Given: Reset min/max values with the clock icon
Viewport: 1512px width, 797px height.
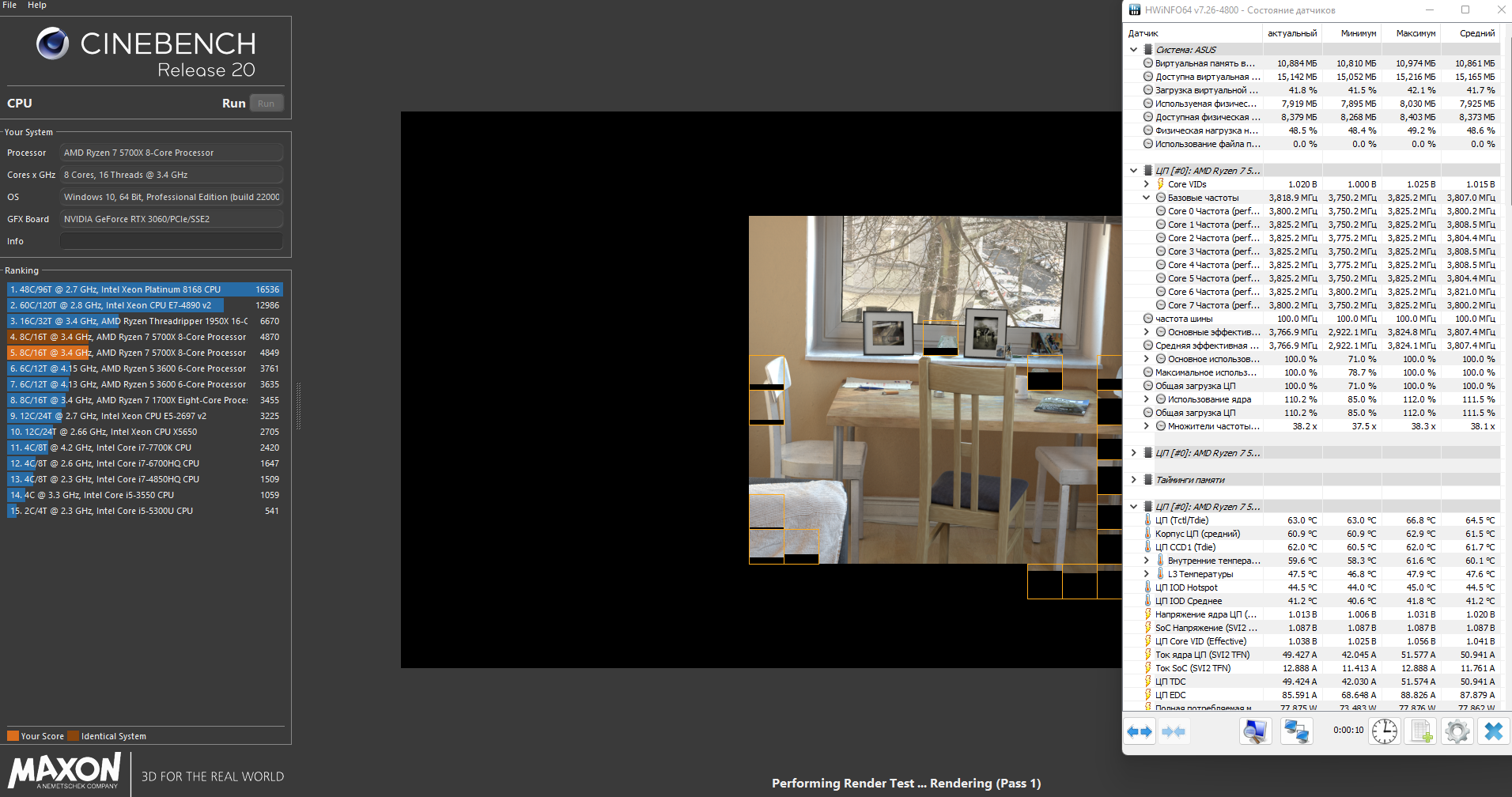Looking at the screenshot, I should (1385, 731).
